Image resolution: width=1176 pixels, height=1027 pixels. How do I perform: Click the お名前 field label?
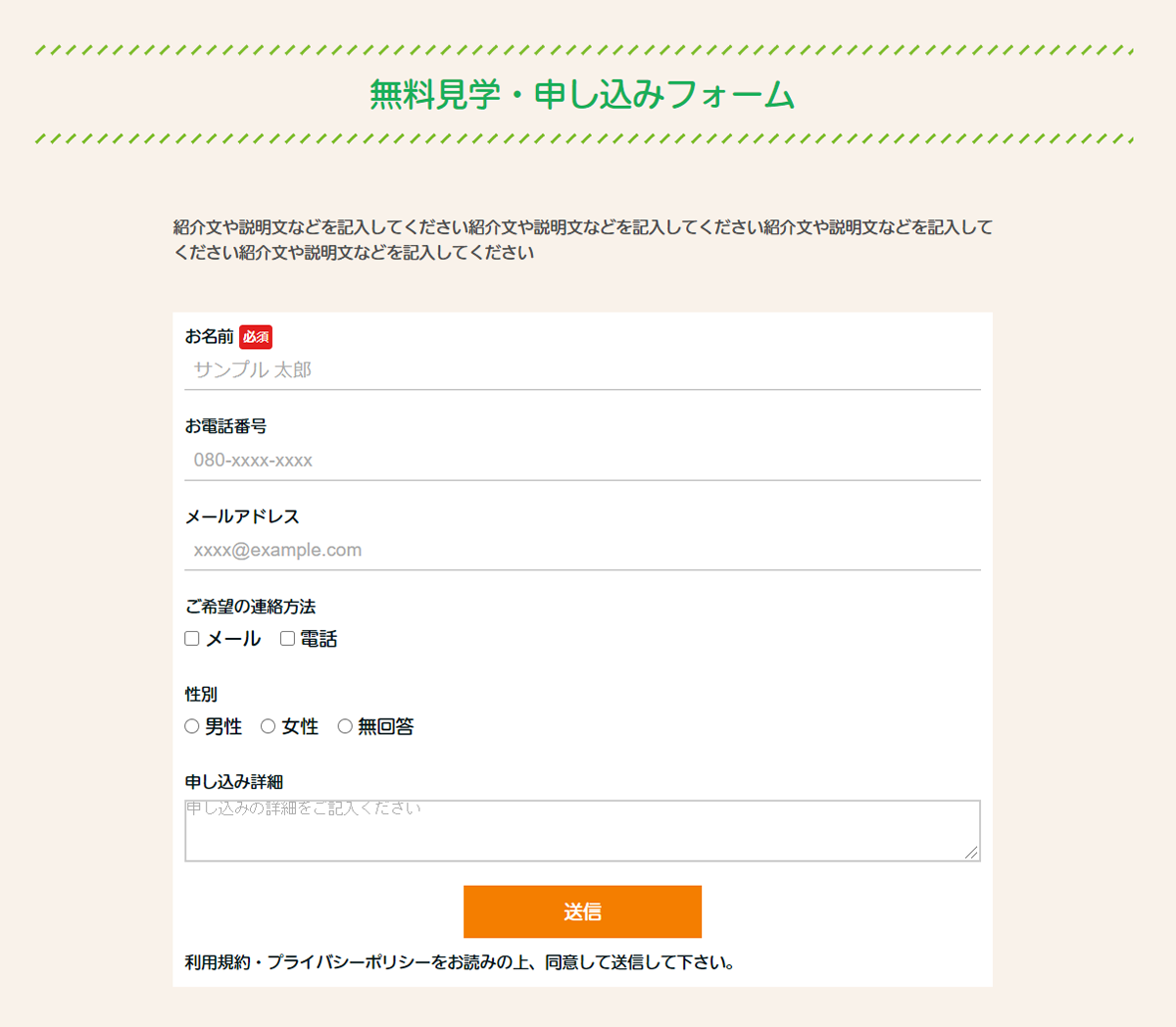tap(210, 337)
